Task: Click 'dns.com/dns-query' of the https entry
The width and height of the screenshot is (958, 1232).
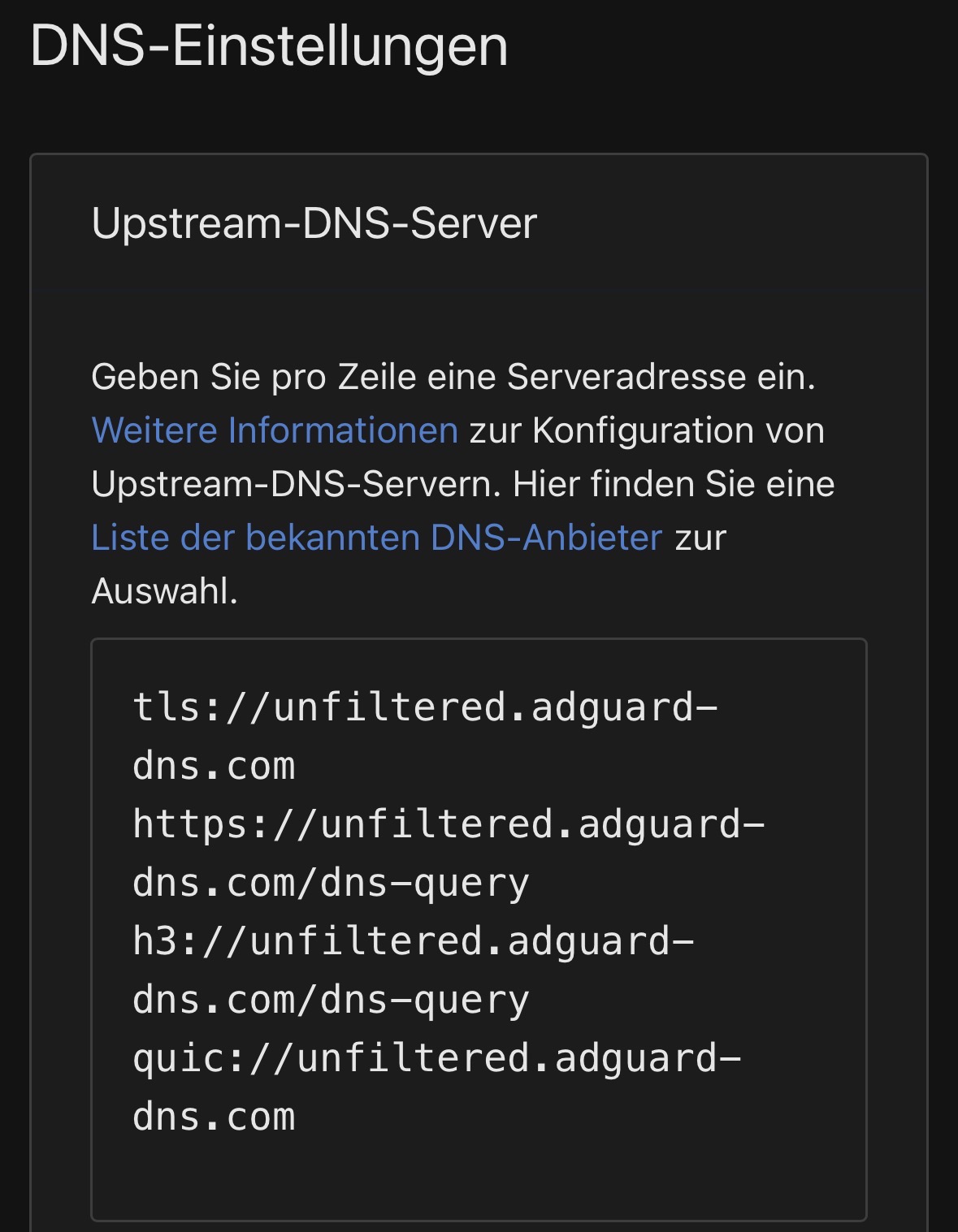Action: pyautogui.click(x=331, y=883)
